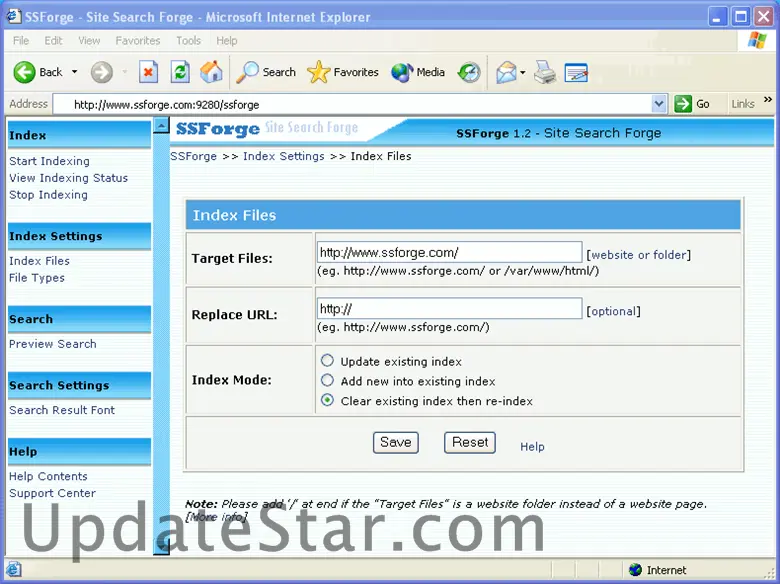Show browsing History clock icon
This screenshot has width=780, height=584.
pos(469,73)
